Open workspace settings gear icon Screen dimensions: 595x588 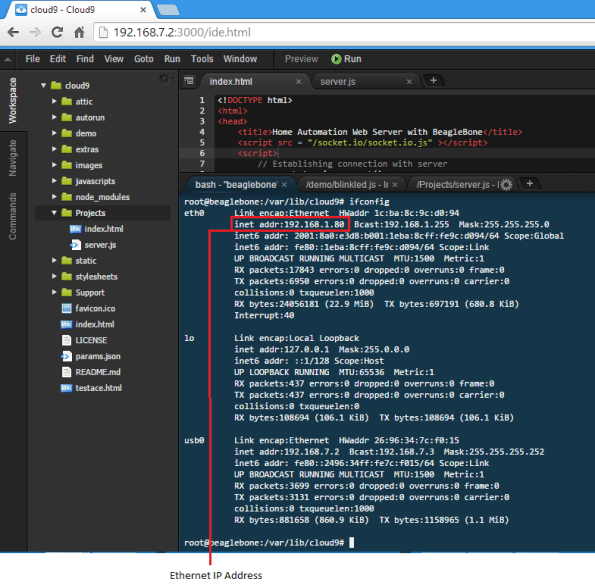click(x=165, y=79)
